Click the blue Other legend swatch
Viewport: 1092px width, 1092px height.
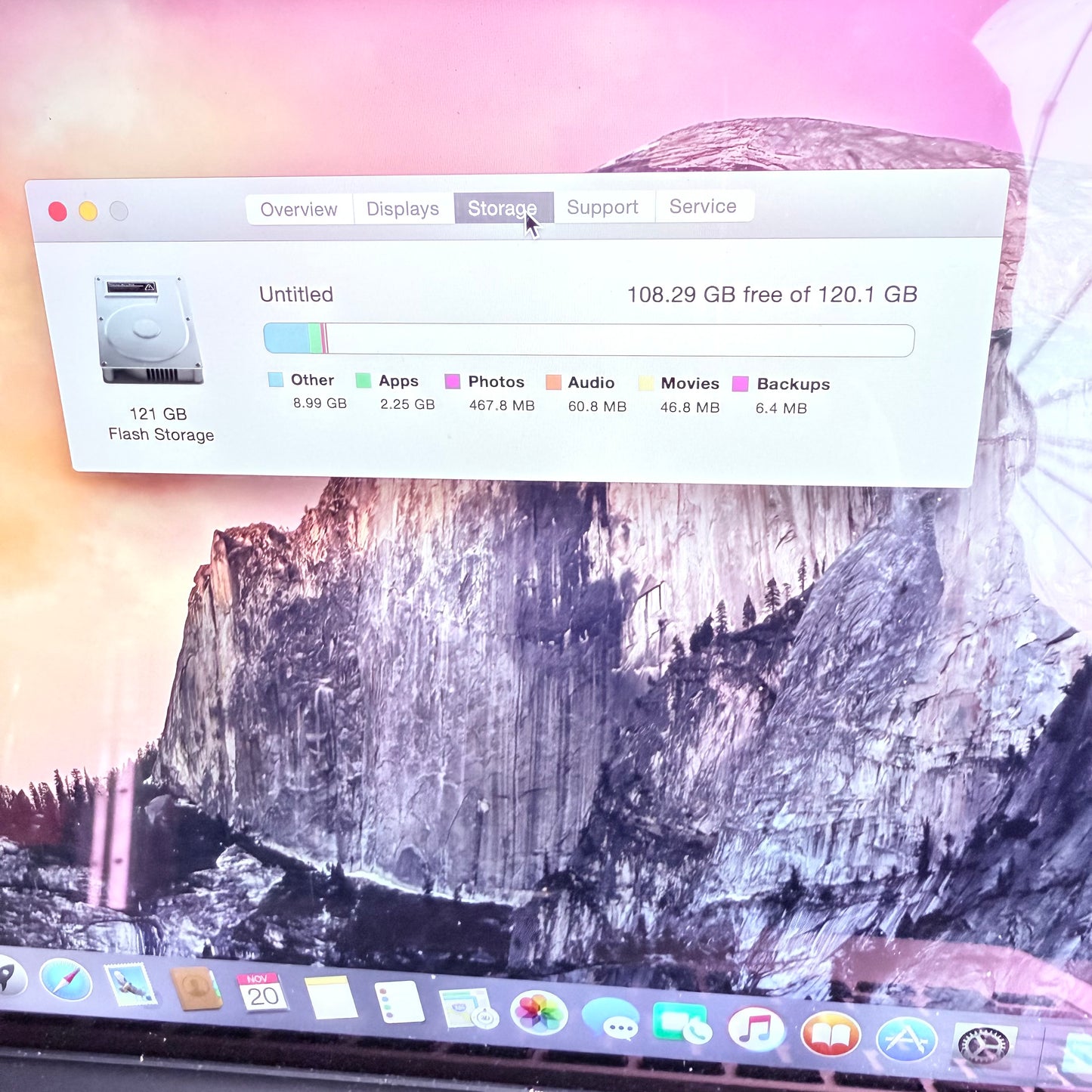click(275, 379)
